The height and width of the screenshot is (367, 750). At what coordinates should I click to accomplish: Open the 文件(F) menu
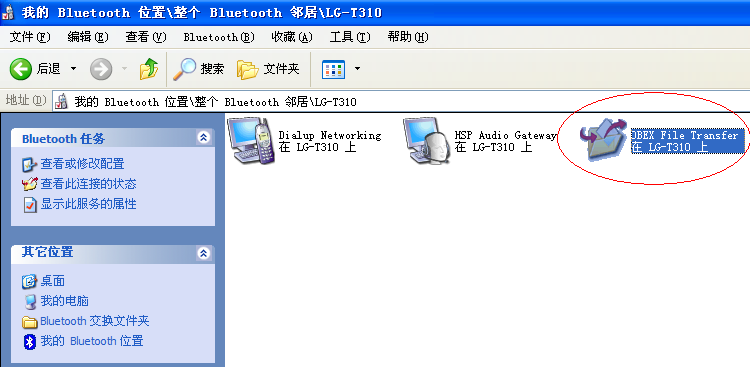pyautogui.click(x=30, y=37)
